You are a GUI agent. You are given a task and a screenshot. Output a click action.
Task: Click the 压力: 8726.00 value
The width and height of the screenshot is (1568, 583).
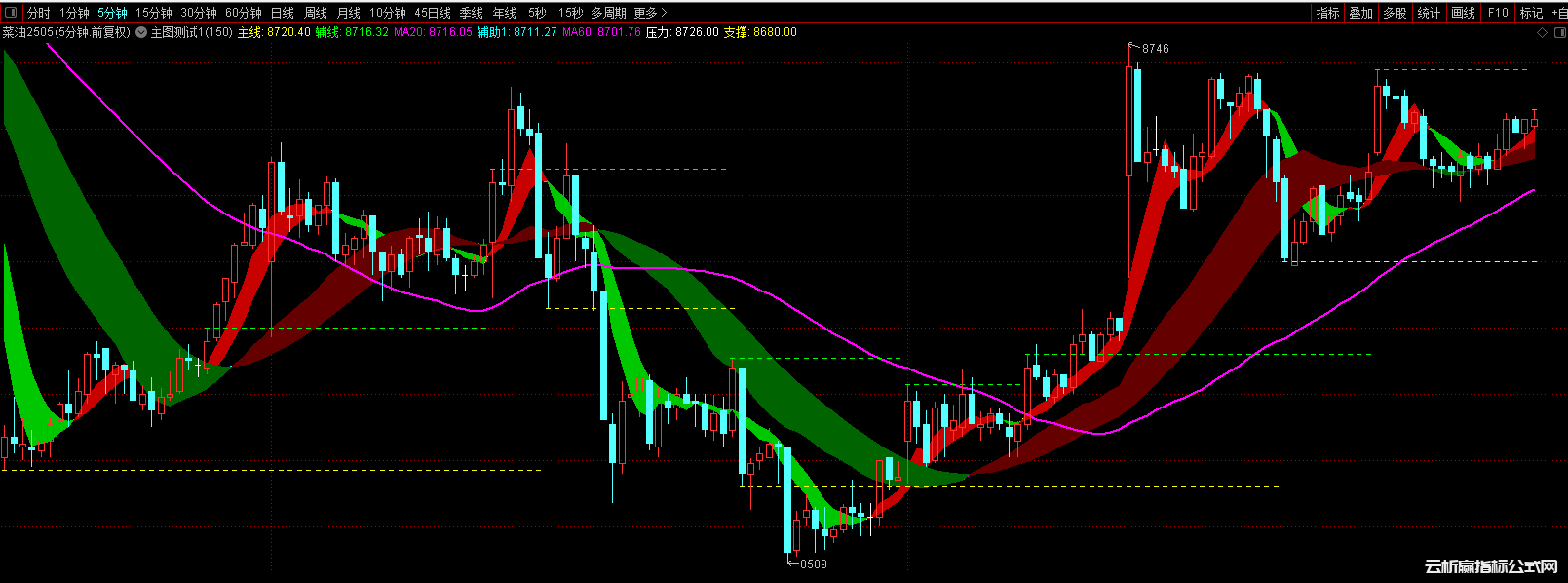682,32
